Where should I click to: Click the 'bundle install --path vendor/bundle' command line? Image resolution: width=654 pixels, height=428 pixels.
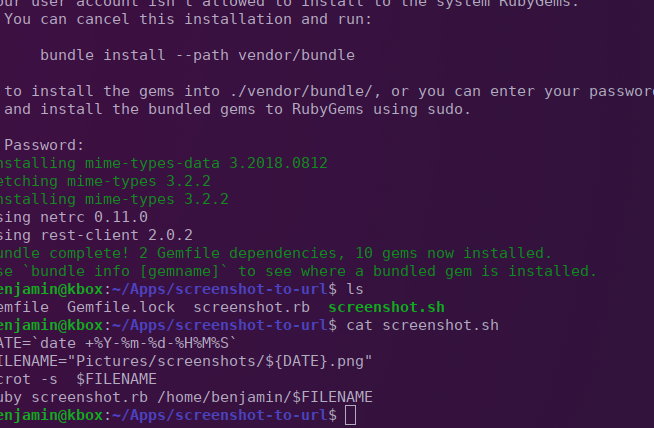click(x=197, y=55)
